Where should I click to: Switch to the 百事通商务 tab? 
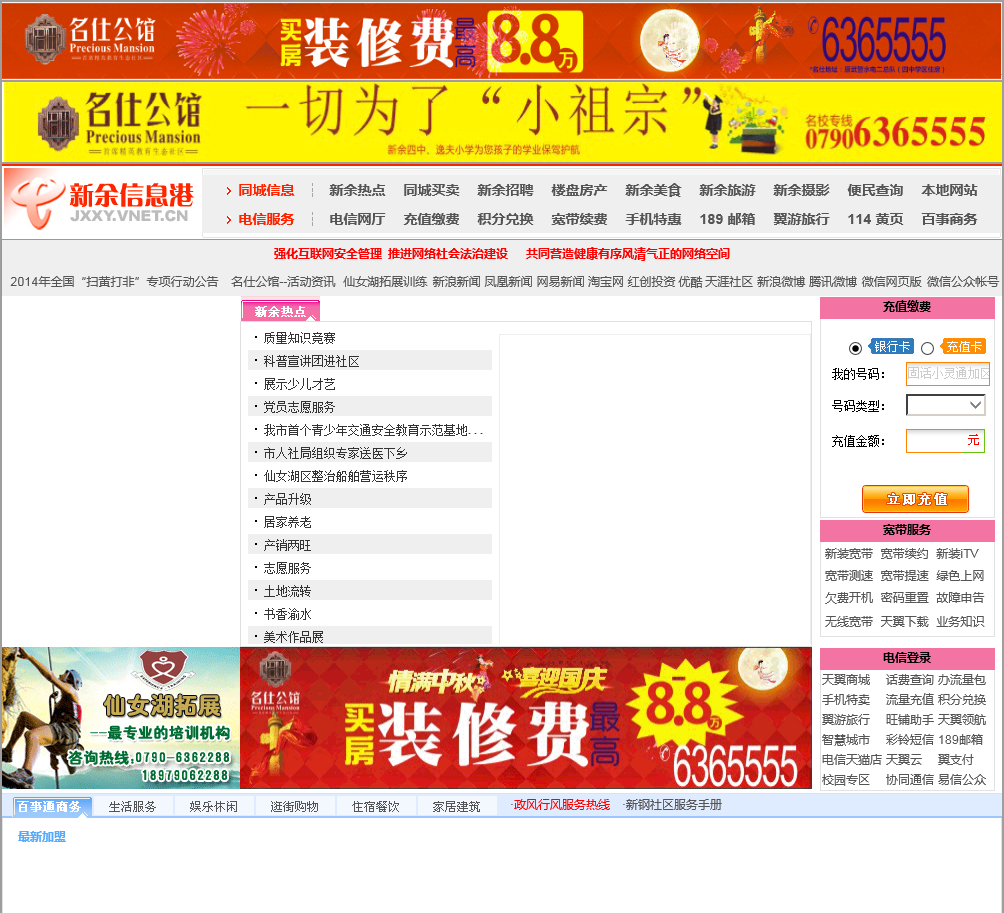coord(52,807)
